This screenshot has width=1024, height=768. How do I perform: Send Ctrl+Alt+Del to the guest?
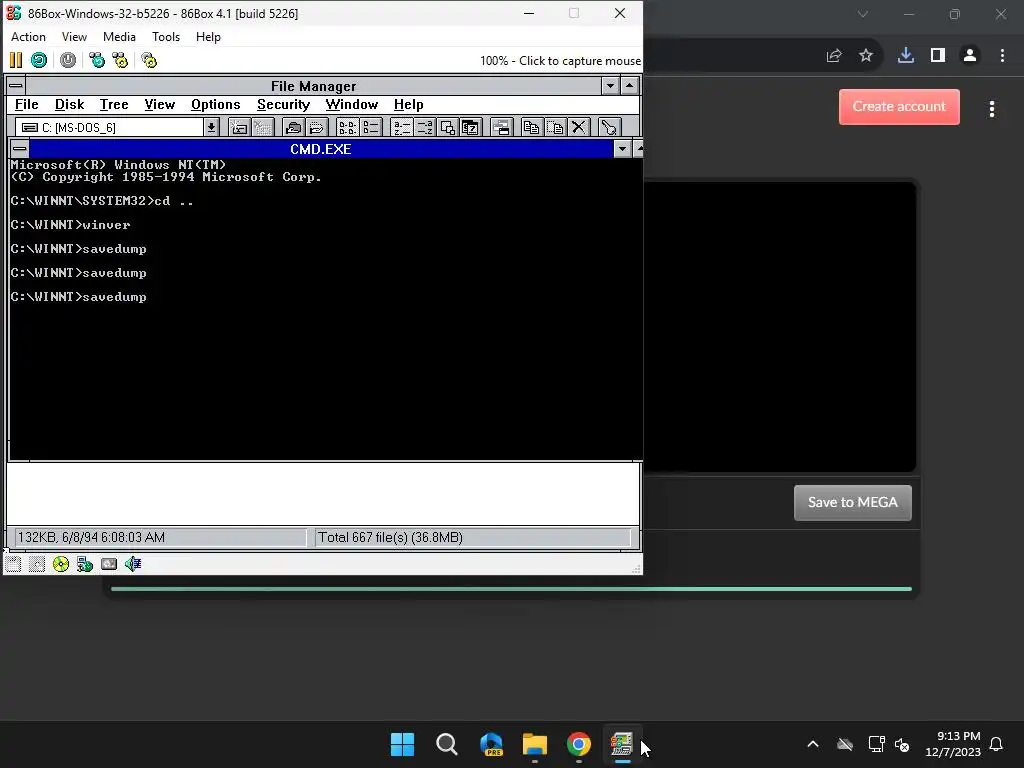(97, 61)
